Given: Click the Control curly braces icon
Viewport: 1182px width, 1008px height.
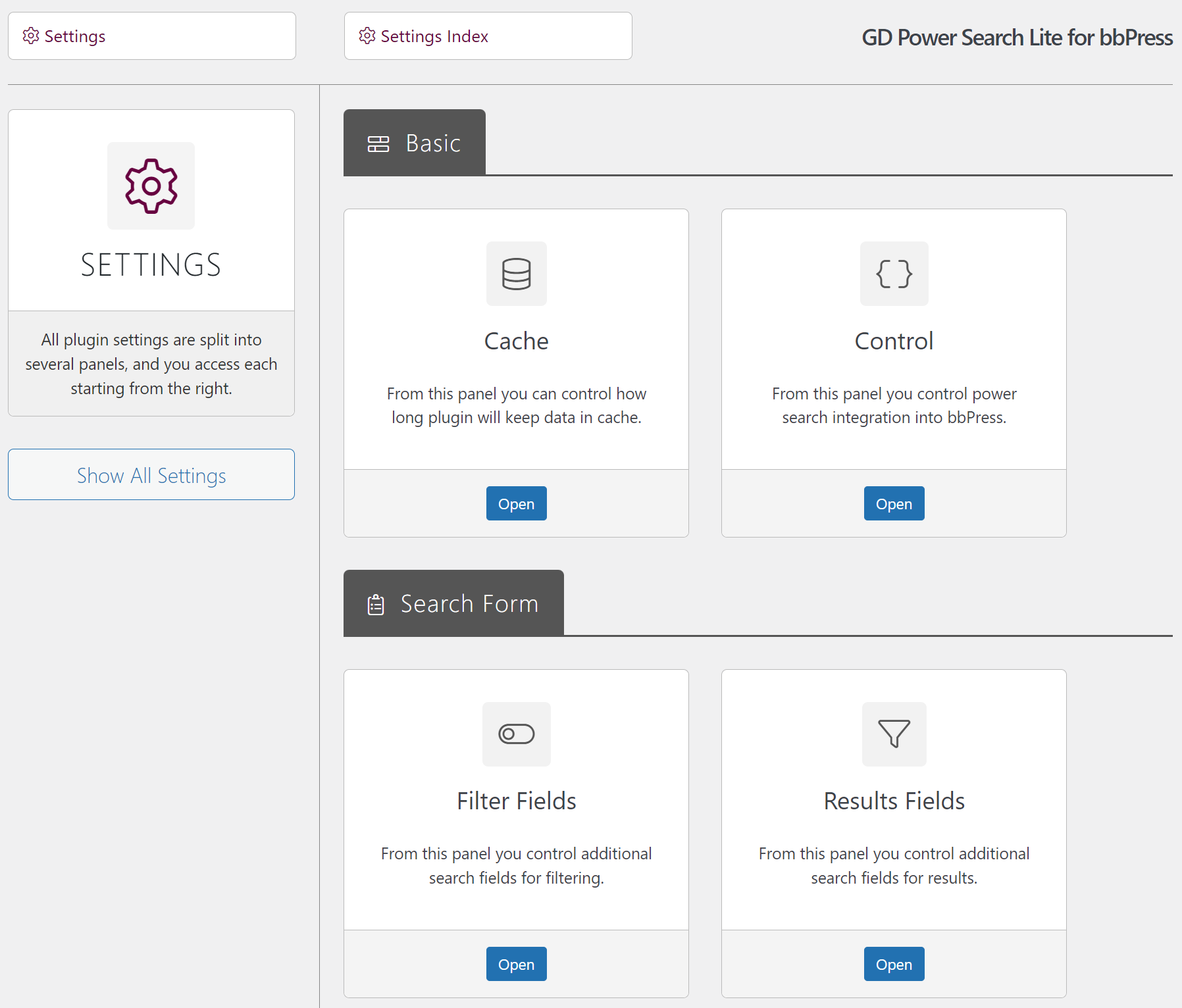Looking at the screenshot, I should (x=894, y=274).
